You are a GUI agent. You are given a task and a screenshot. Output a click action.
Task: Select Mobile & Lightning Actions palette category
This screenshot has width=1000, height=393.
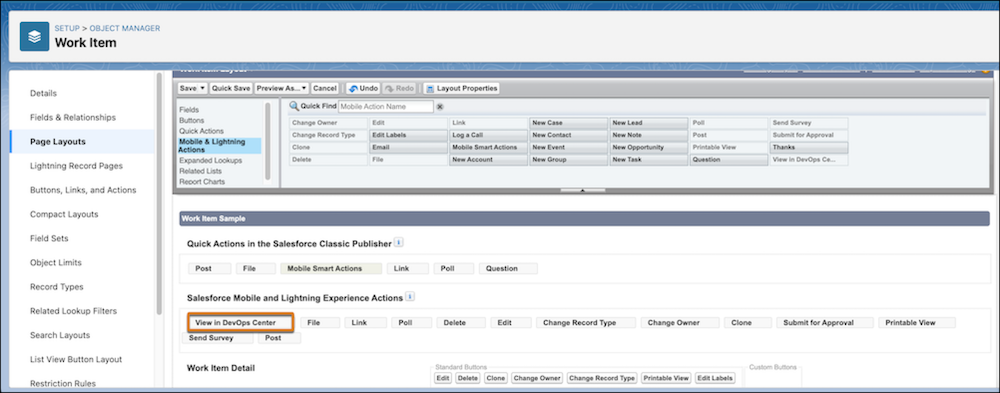pyautogui.click(x=219, y=145)
